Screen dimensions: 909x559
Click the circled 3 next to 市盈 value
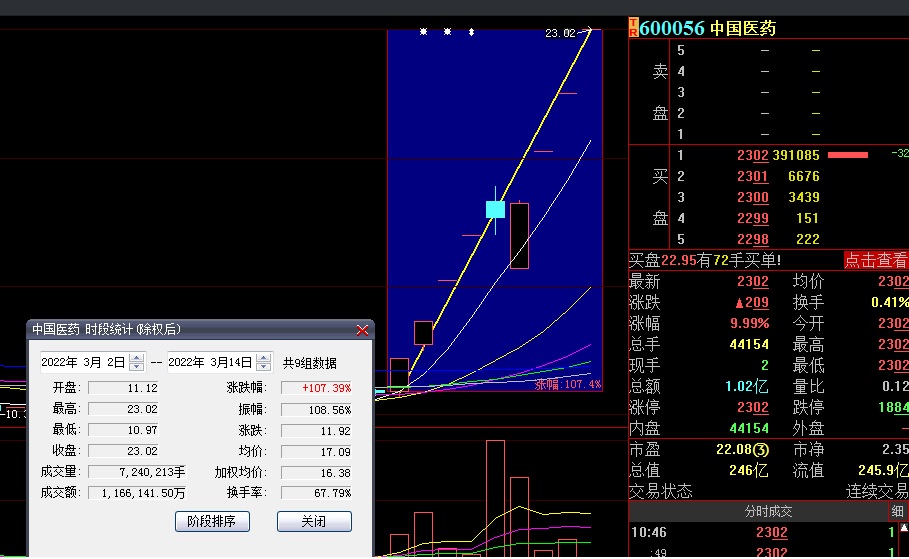[761, 450]
